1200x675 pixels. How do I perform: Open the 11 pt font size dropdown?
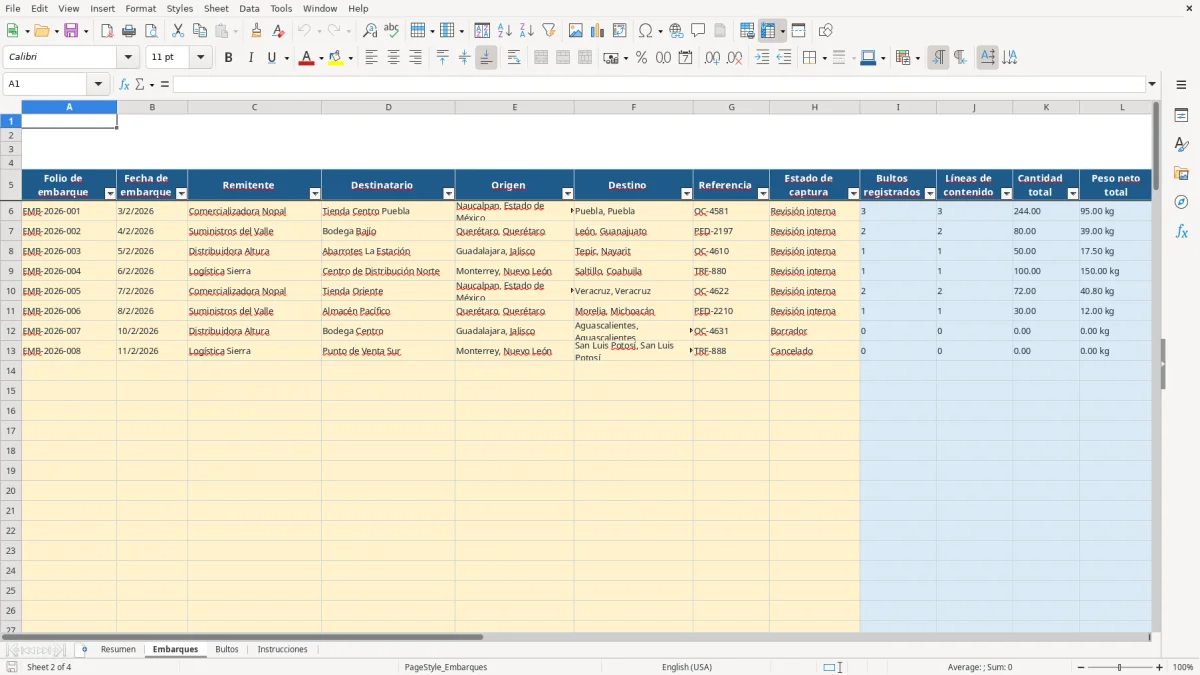[201, 58]
